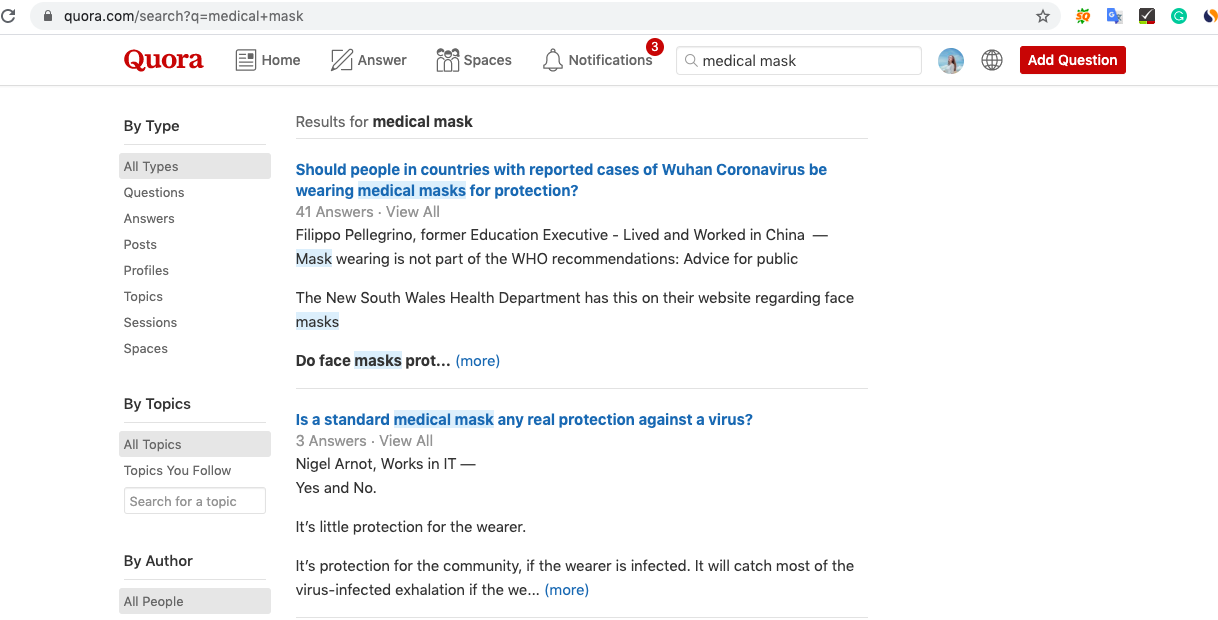Click the 'Yes and No.' answer text
Viewport: 1218px width, 620px height.
[x=336, y=488]
